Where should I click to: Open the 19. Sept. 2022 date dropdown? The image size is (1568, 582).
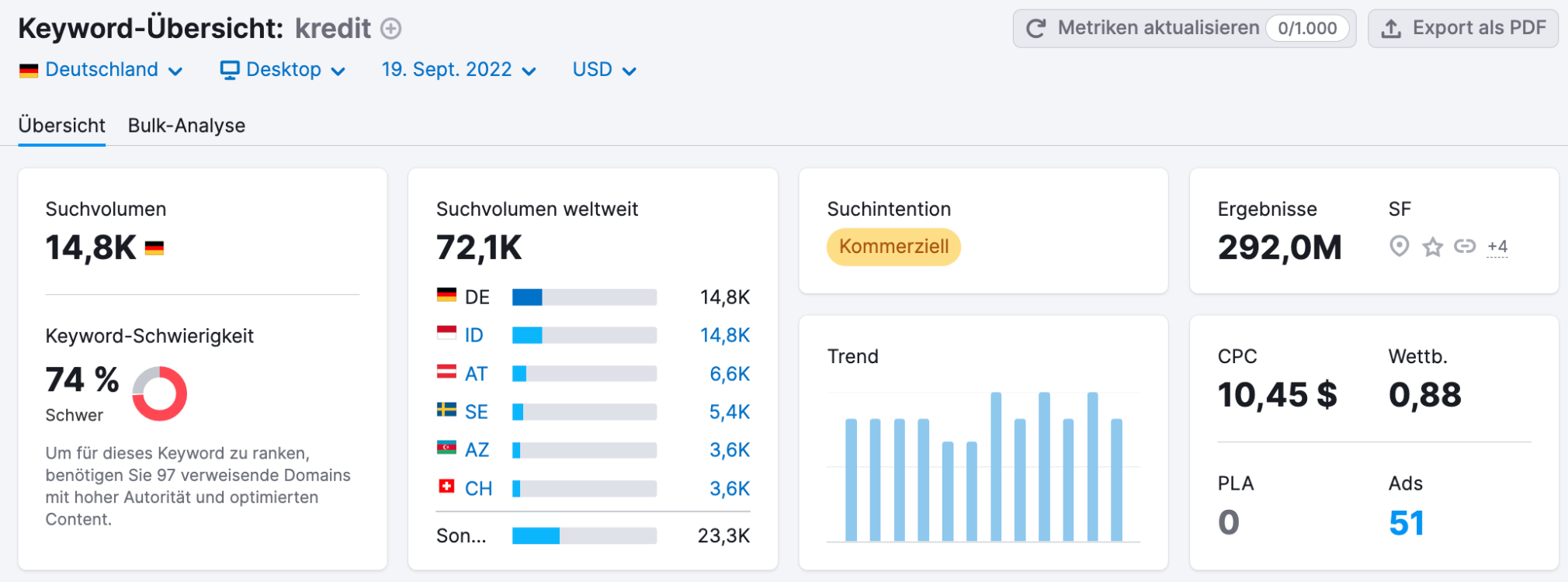459,70
